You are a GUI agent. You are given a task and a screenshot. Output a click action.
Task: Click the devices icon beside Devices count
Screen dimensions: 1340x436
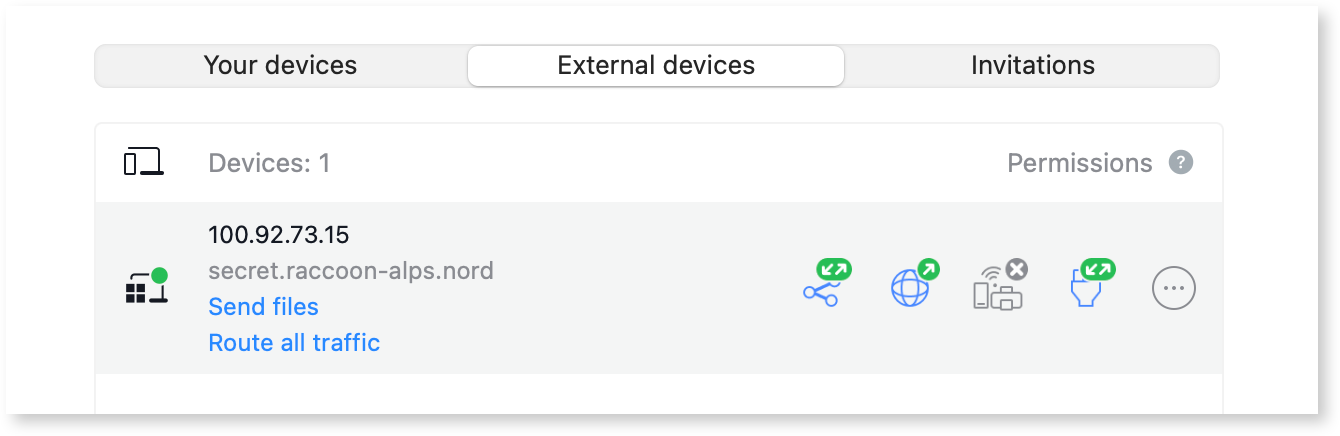click(144, 162)
